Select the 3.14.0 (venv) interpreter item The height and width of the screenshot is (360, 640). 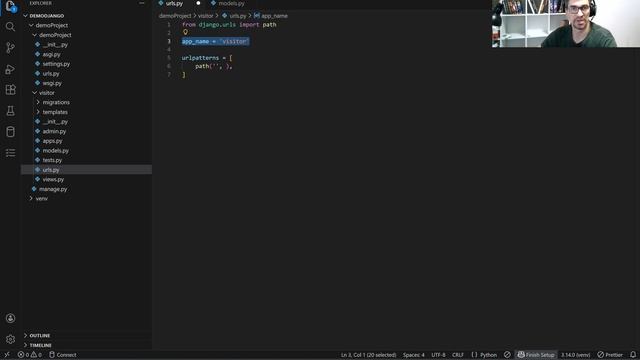(576, 355)
